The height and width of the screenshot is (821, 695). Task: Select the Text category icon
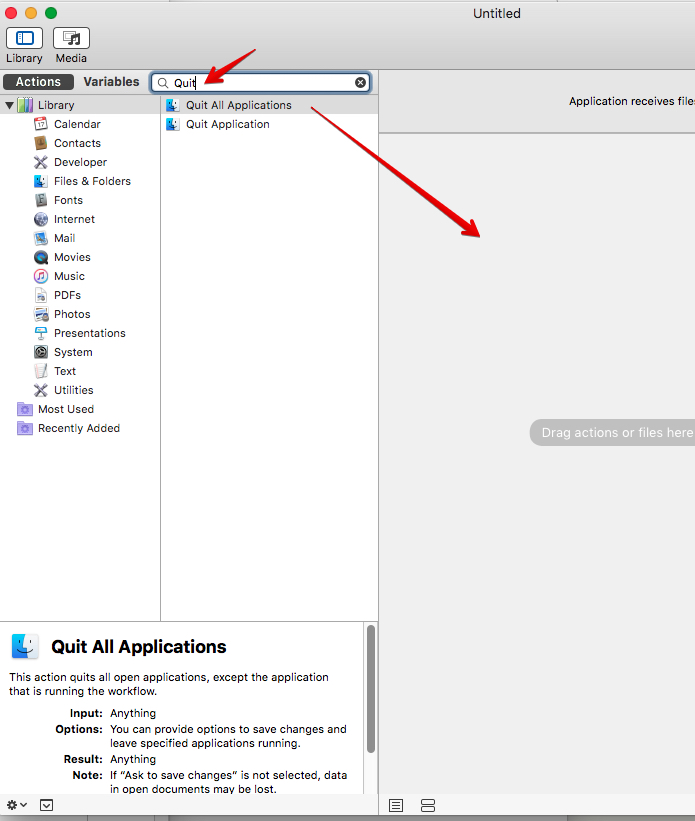point(41,371)
